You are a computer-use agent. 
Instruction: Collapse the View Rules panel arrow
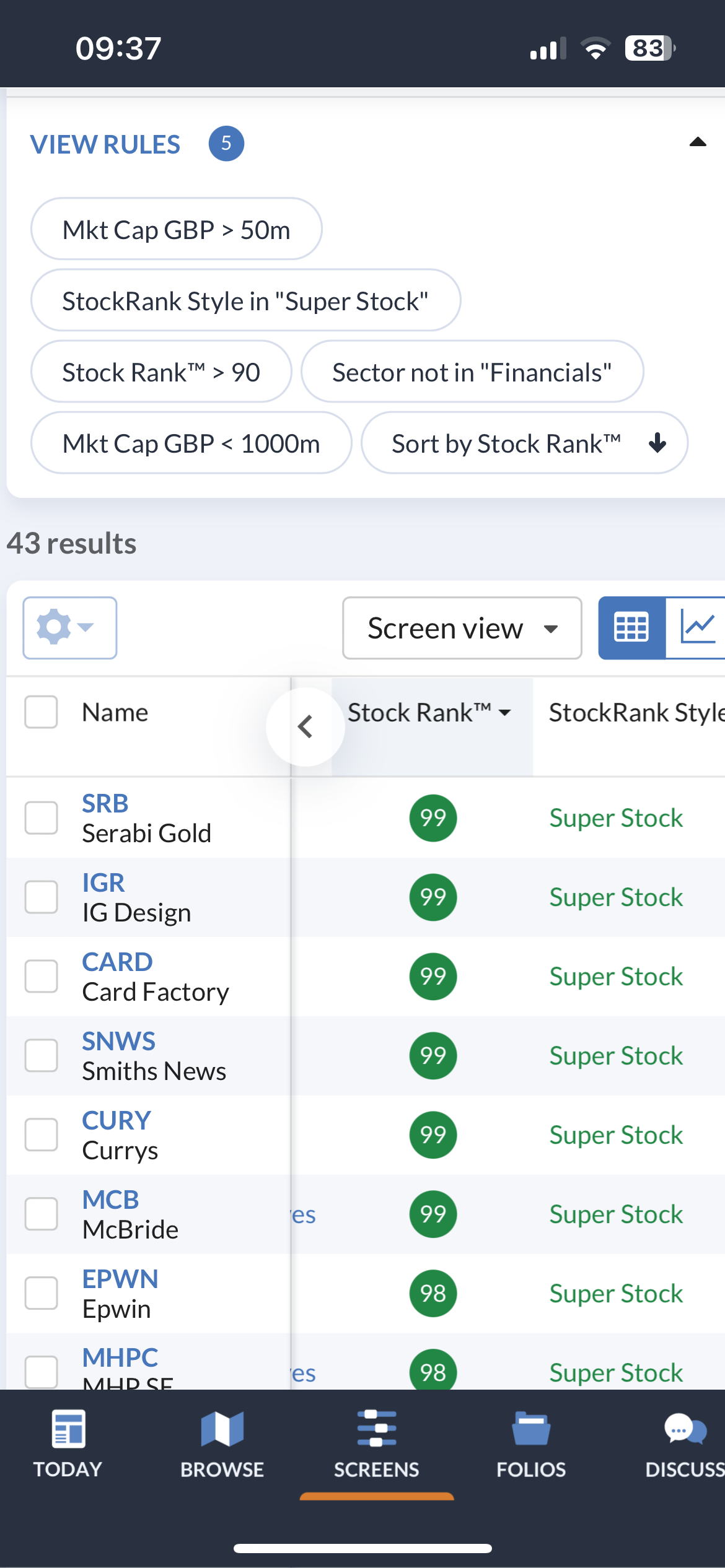[x=698, y=142]
